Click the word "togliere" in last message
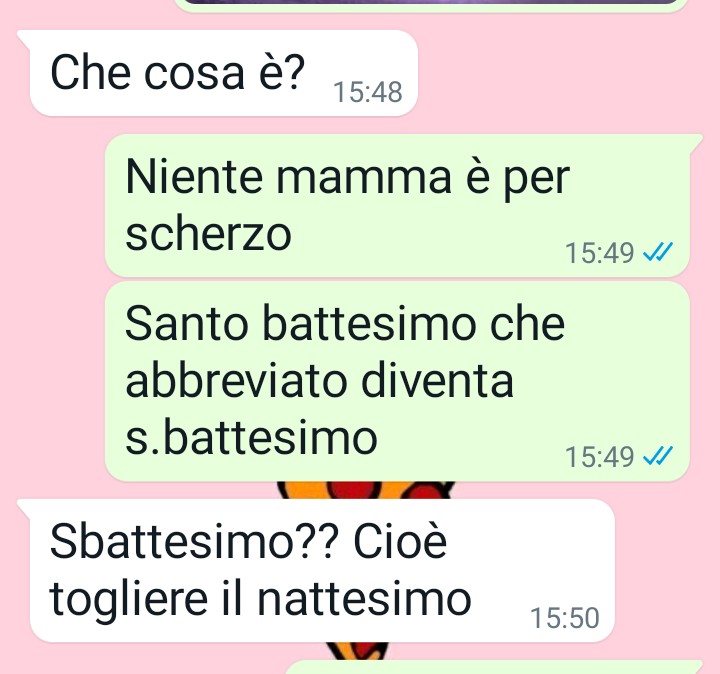The height and width of the screenshot is (674, 720). (x=129, y=601)
